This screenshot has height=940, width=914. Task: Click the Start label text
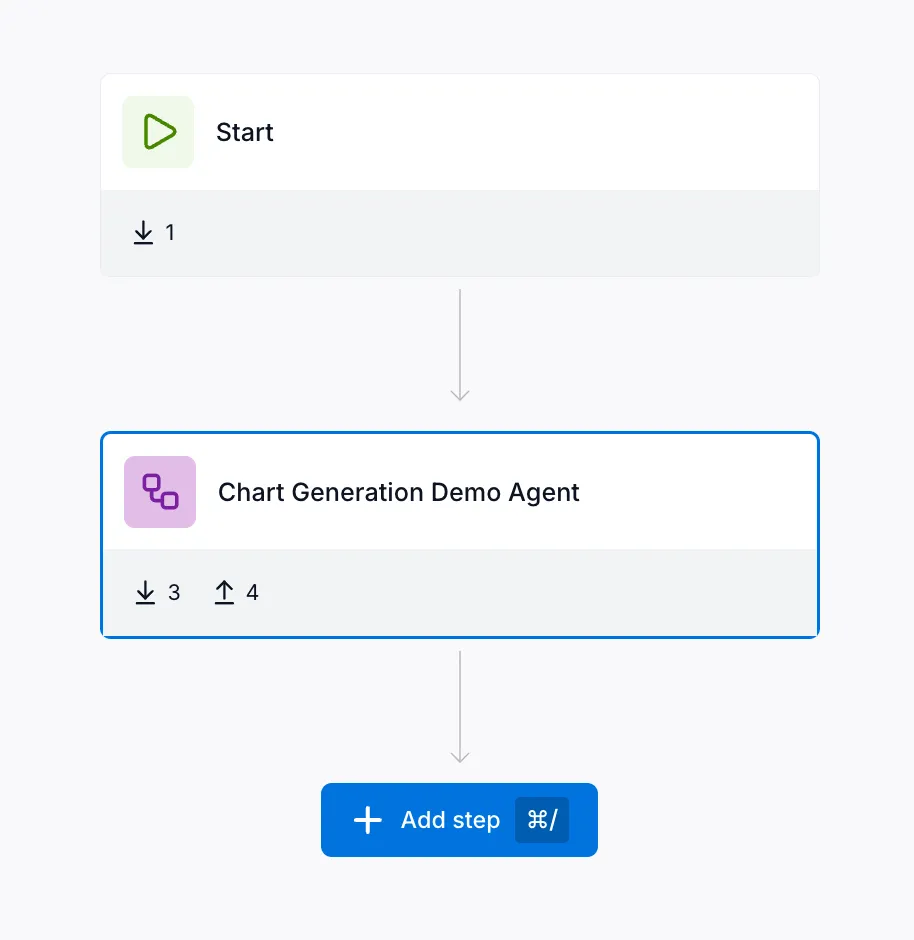point(244,131)
